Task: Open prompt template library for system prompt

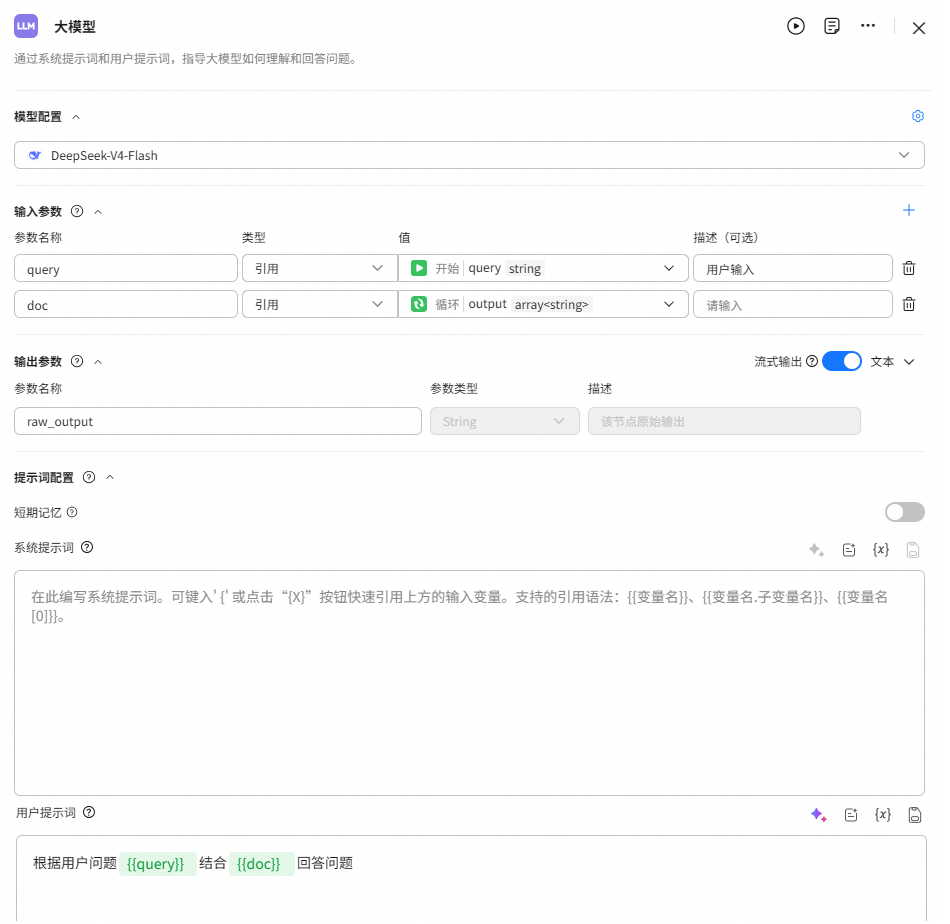Action: [849, 550]
